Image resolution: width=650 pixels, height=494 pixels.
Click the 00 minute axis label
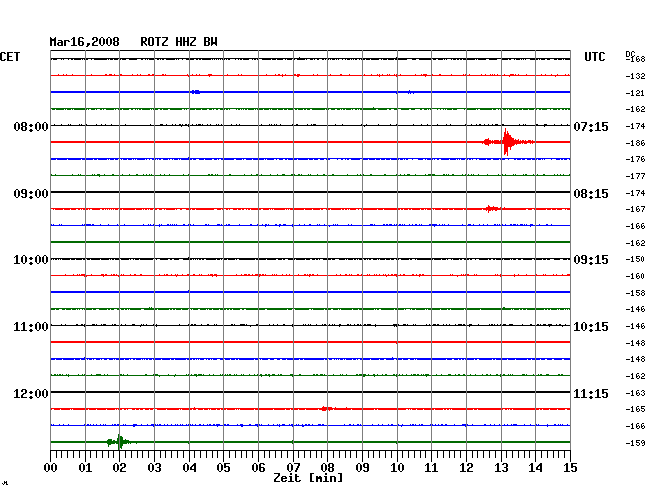51,468
